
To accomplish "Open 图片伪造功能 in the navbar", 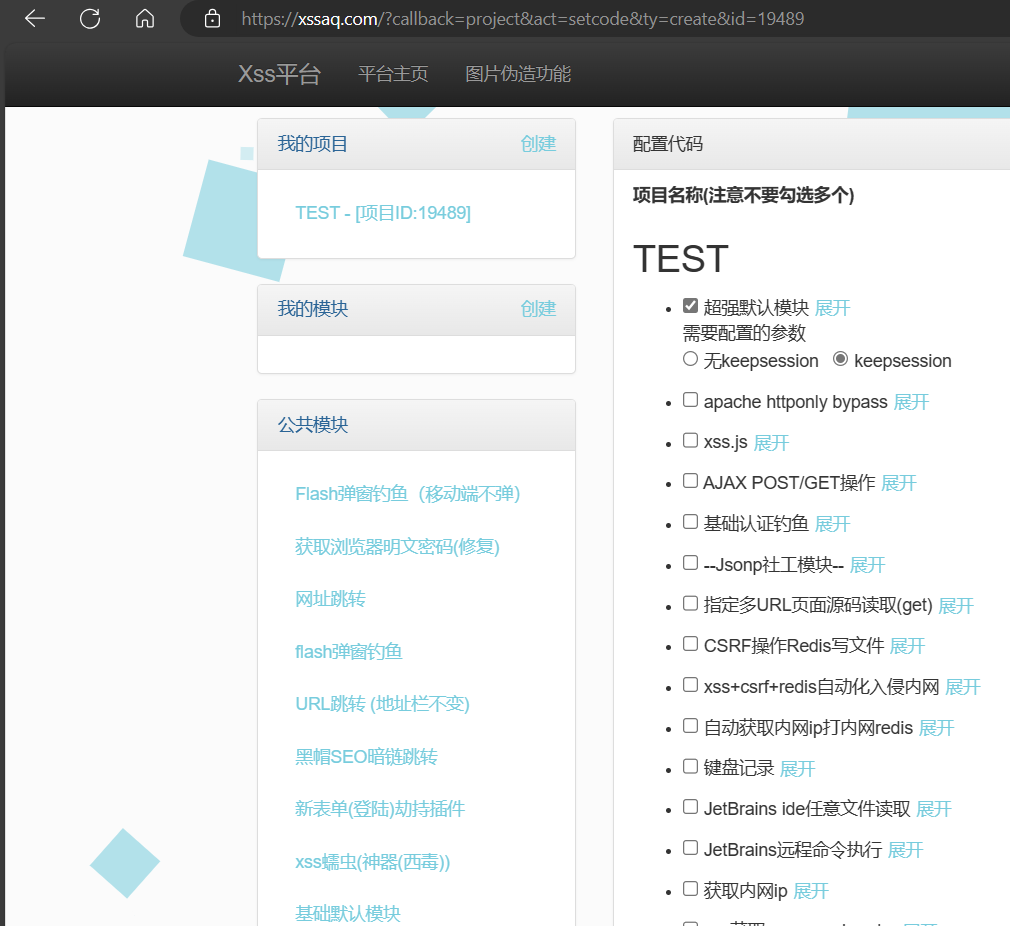I will click(518, 74).
